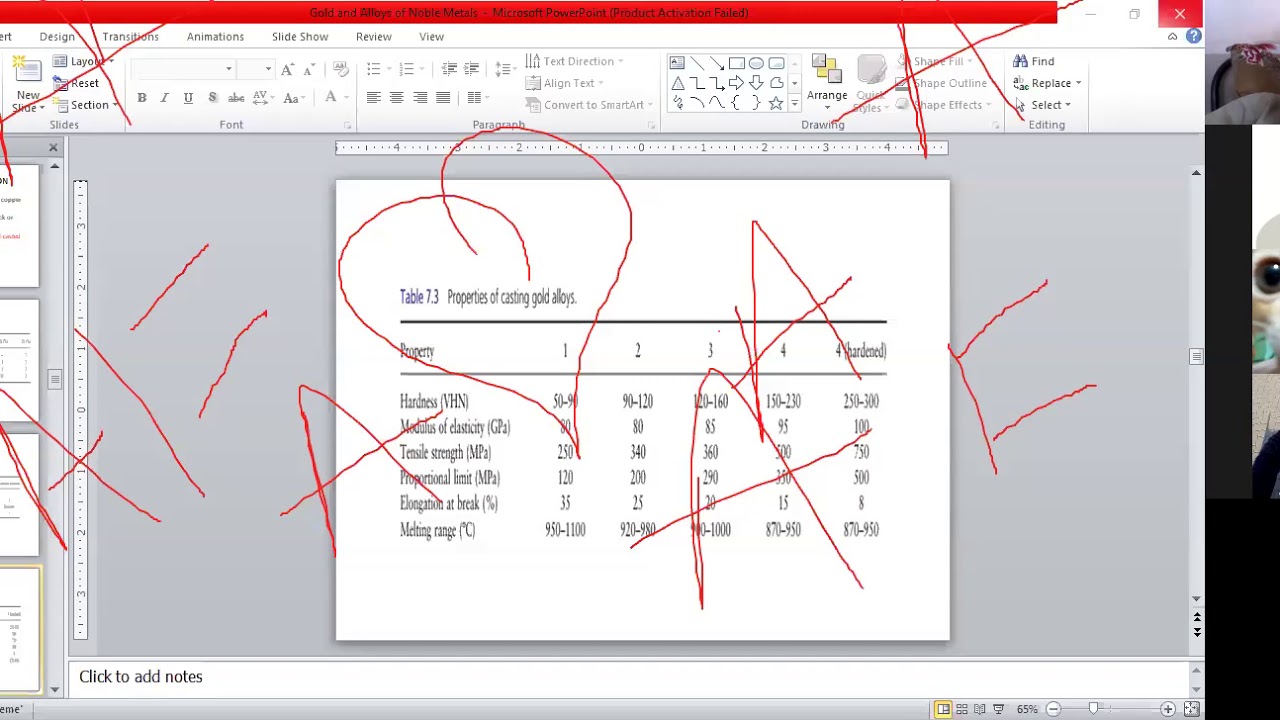Select the Down Arrow shape

[757, 83]
